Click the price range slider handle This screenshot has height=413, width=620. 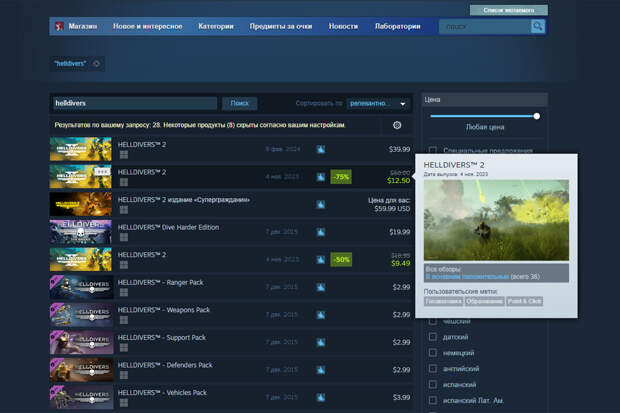tap(537, 116)
